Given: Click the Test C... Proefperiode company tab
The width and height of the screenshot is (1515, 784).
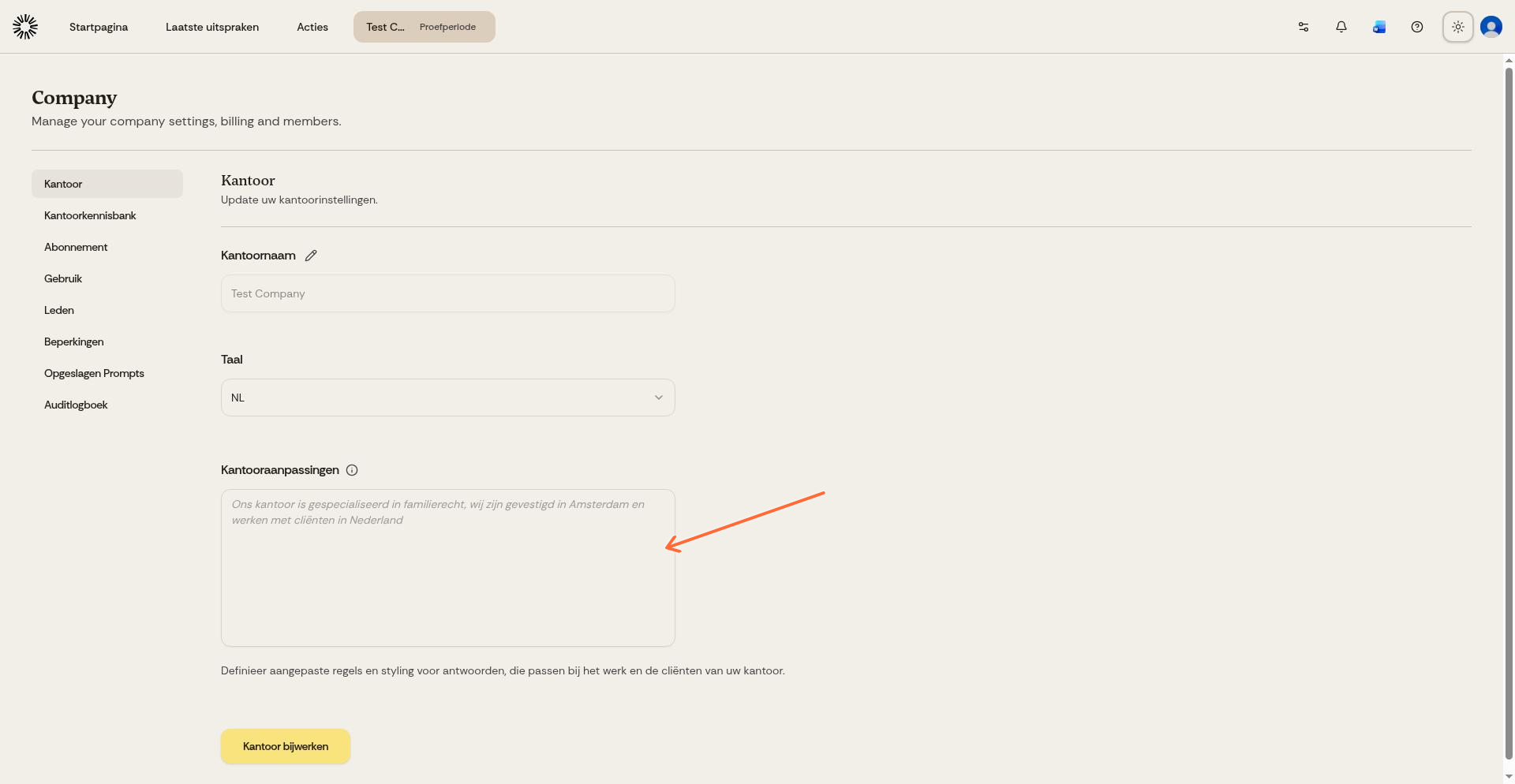Looking at the screenshot, I should click(425, 27).
